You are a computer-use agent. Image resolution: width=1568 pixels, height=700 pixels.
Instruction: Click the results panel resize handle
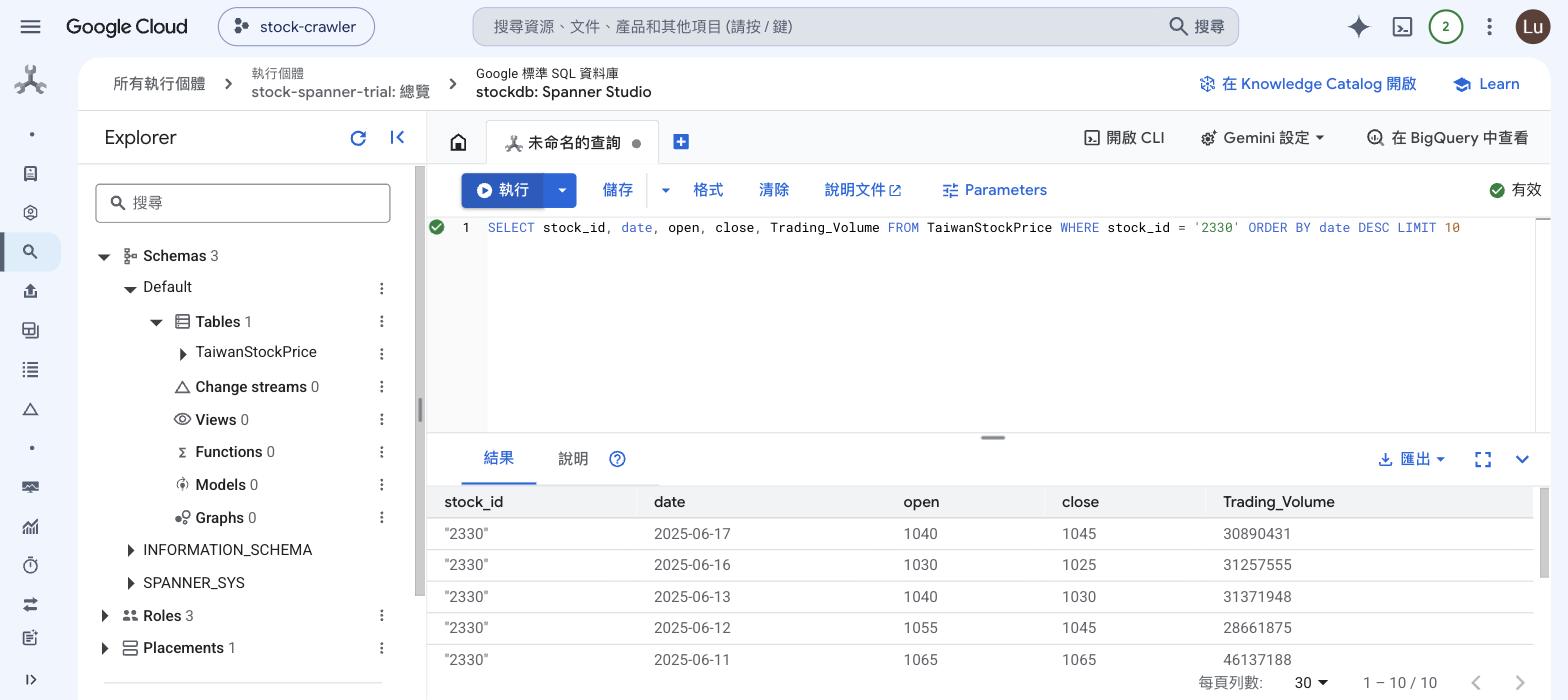pos(993,437)
